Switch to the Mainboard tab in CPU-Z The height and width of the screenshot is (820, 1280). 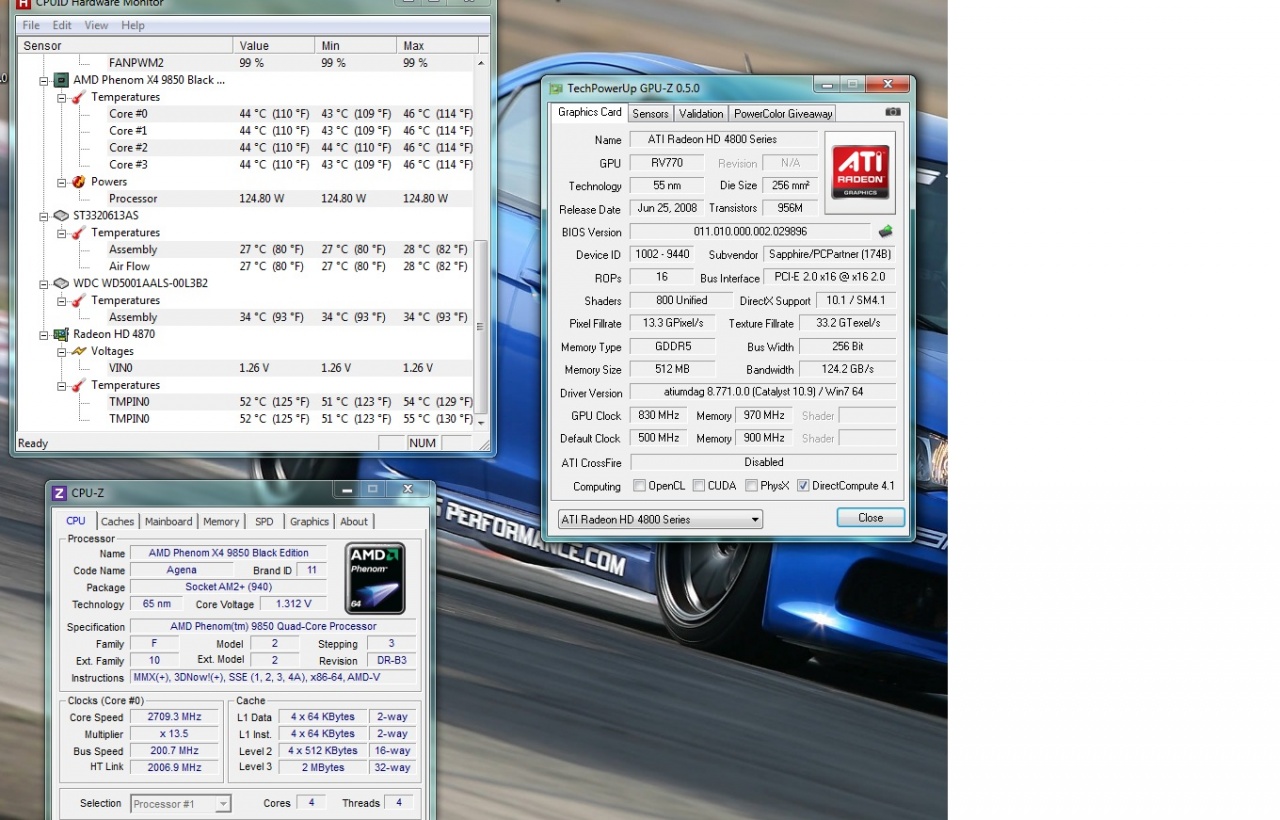click(168, 521)
